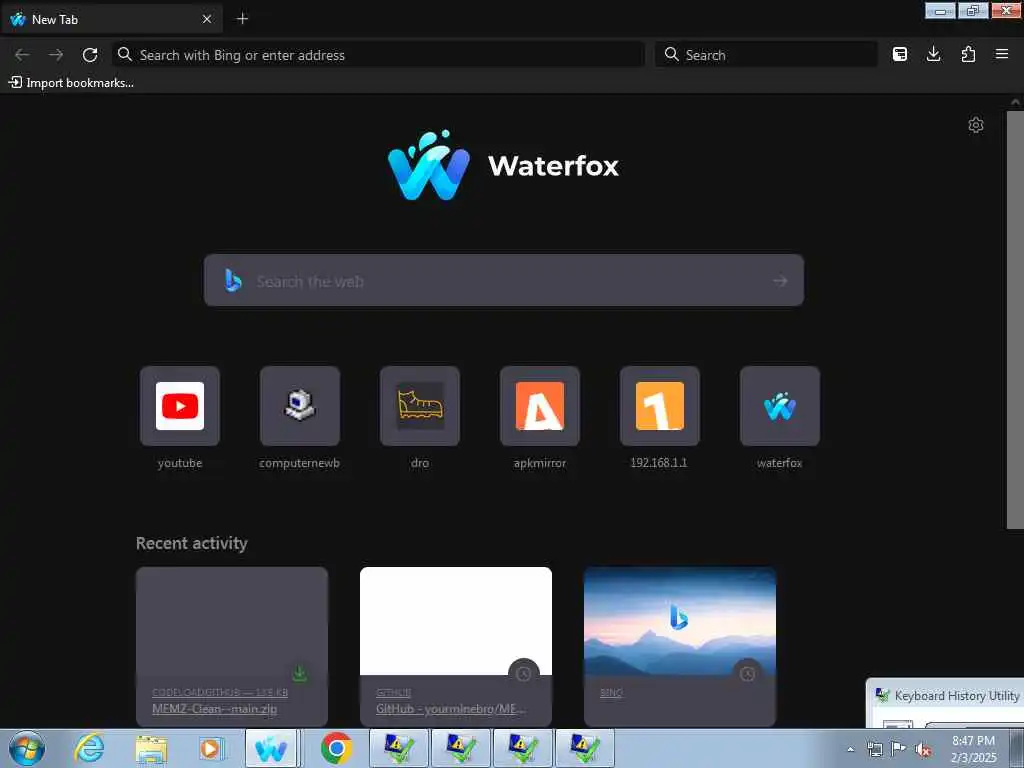
Task: Open MEMZ-Clean--main.zip download card
Action: (x=232, y=647)
